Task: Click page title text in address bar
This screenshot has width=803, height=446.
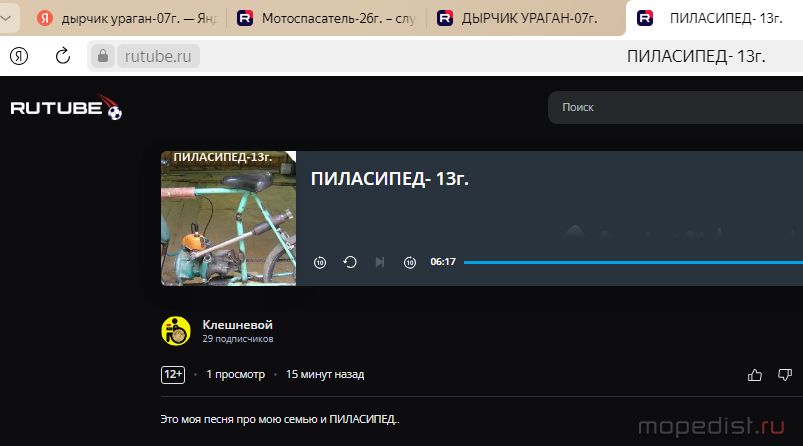Action: [696, 56]
